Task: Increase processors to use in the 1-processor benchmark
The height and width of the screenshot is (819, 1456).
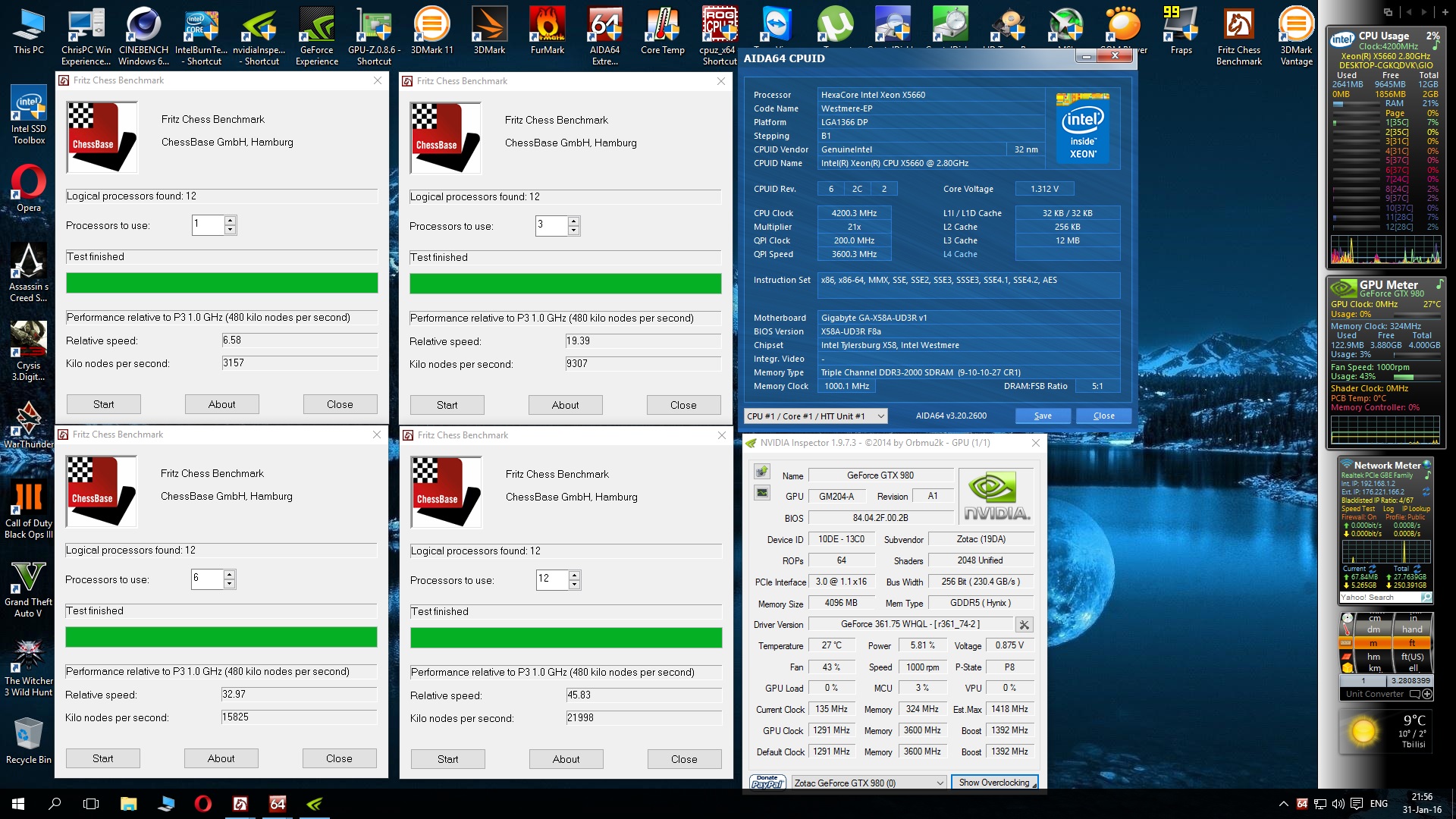Action: click(x=230, y=221)
